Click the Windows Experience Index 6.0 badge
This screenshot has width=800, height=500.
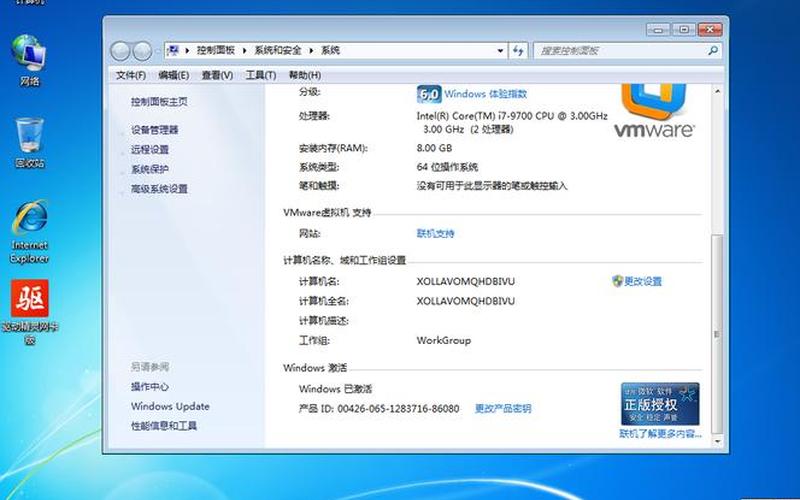(x=429, y=94)
